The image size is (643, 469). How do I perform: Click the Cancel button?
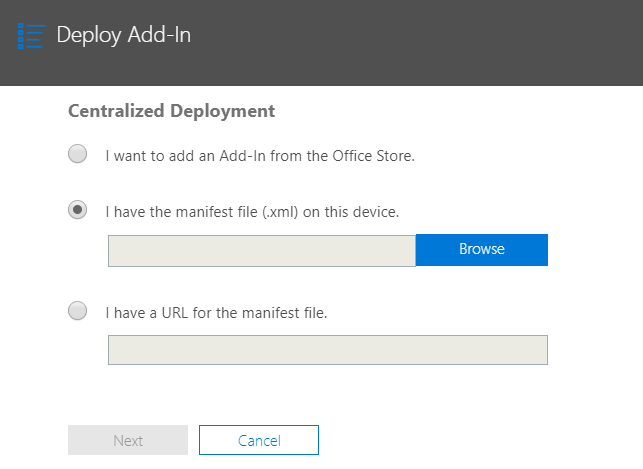tap(258, 440)
